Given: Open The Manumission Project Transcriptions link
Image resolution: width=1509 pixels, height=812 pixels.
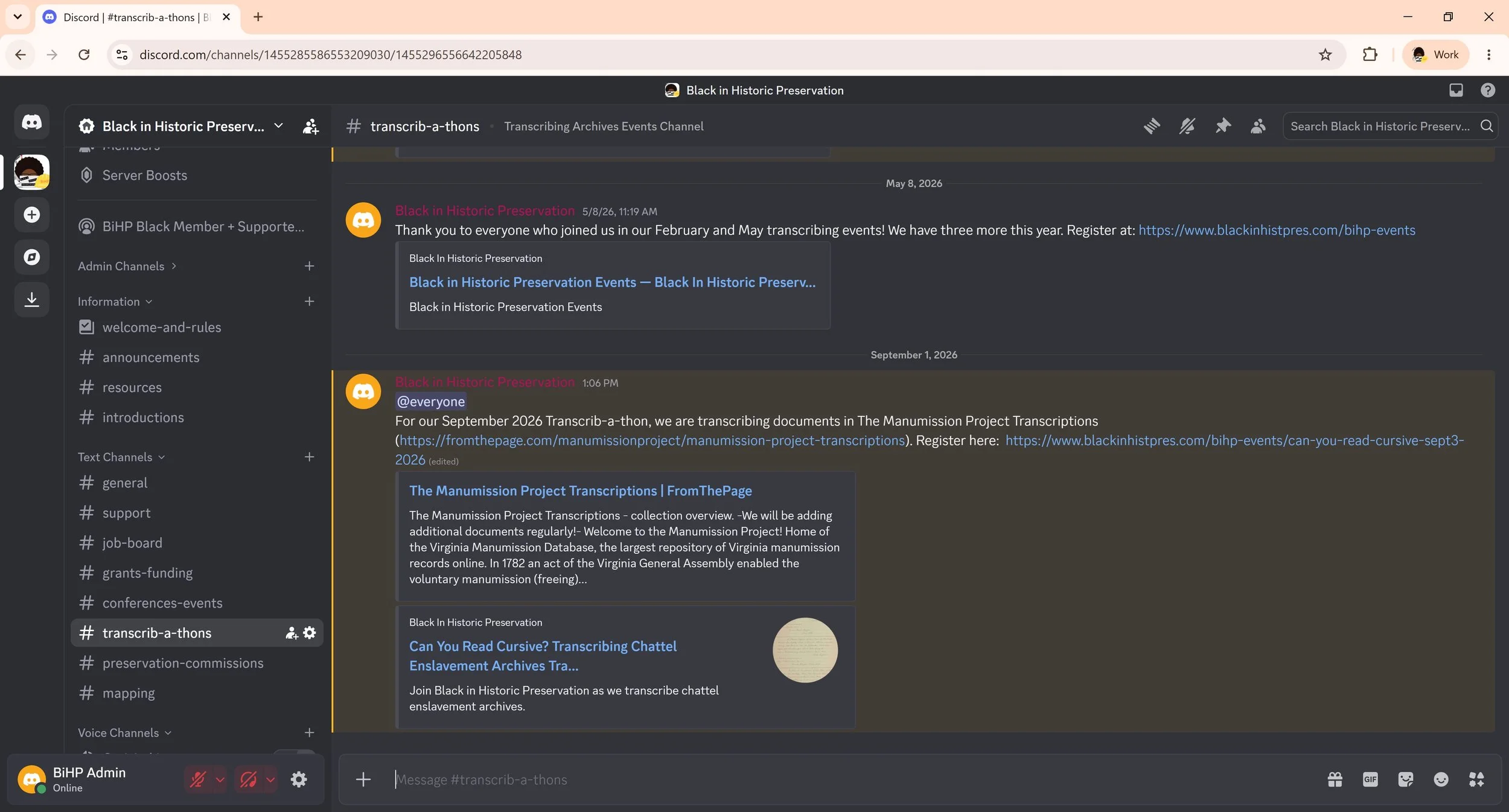Looking at the screenshot, I should [x=581, y=490].
